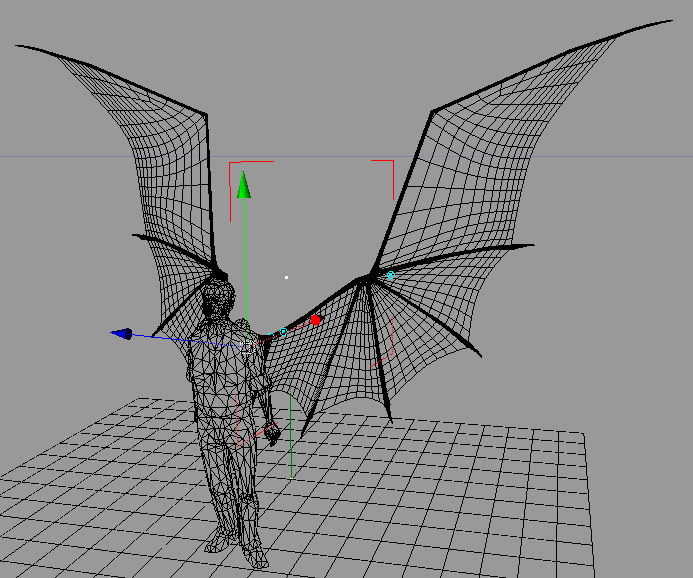Select the cyan marker beside the red handle

284,332
